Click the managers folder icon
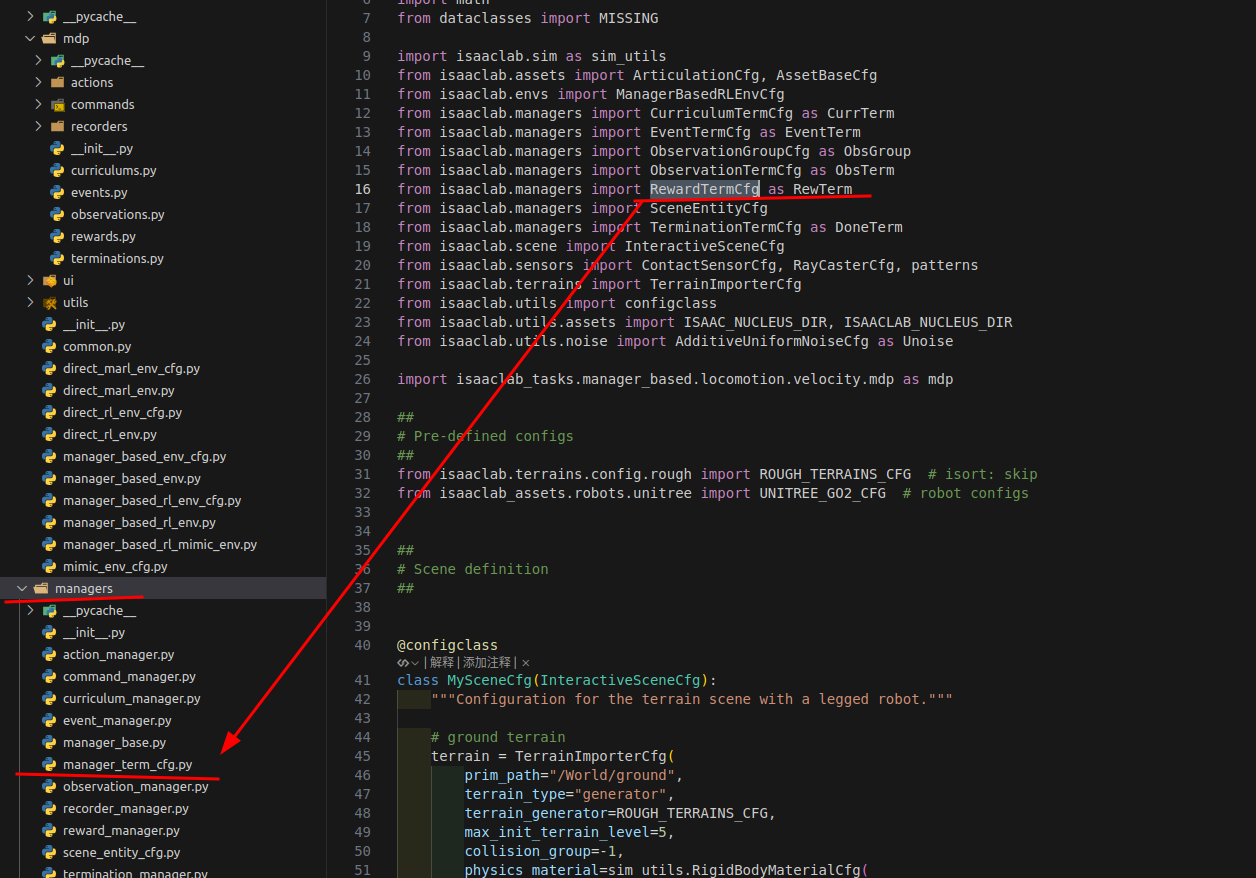 [x=41, y=589]
